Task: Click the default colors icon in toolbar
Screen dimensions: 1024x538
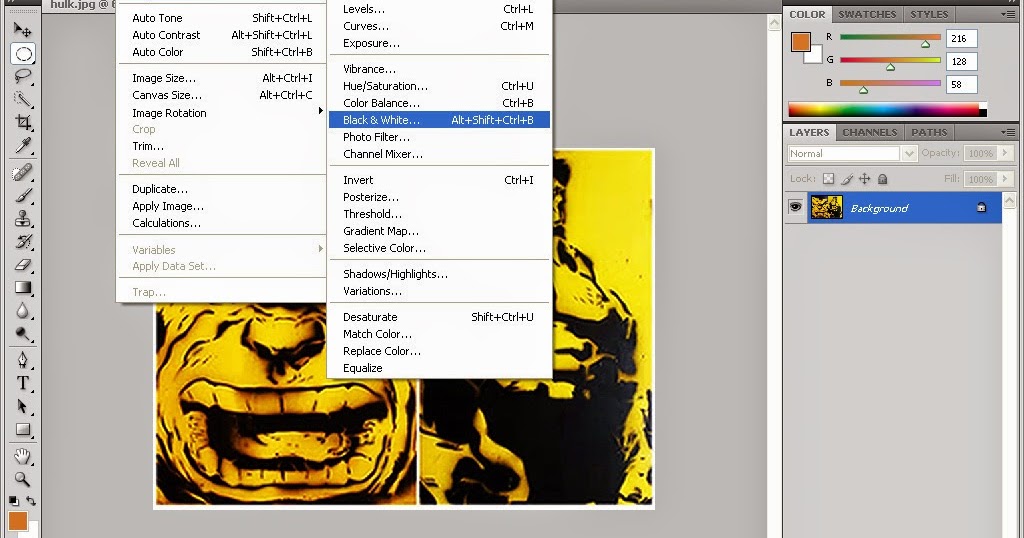Action: click(14, 501)
